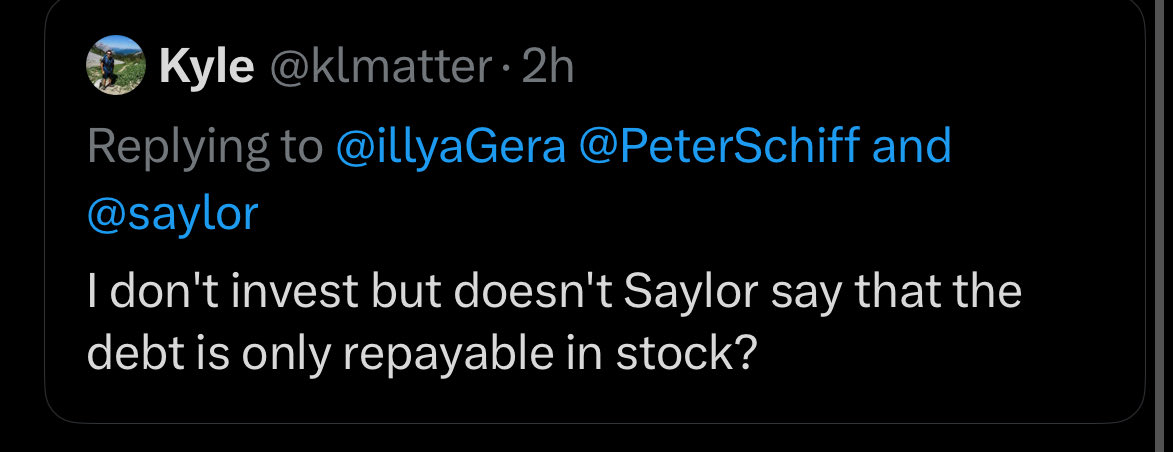Select the tweet line starting "I don't invest"
Image resolution: width=1173 pixels, height=452 pixels.
click(554, 292)
